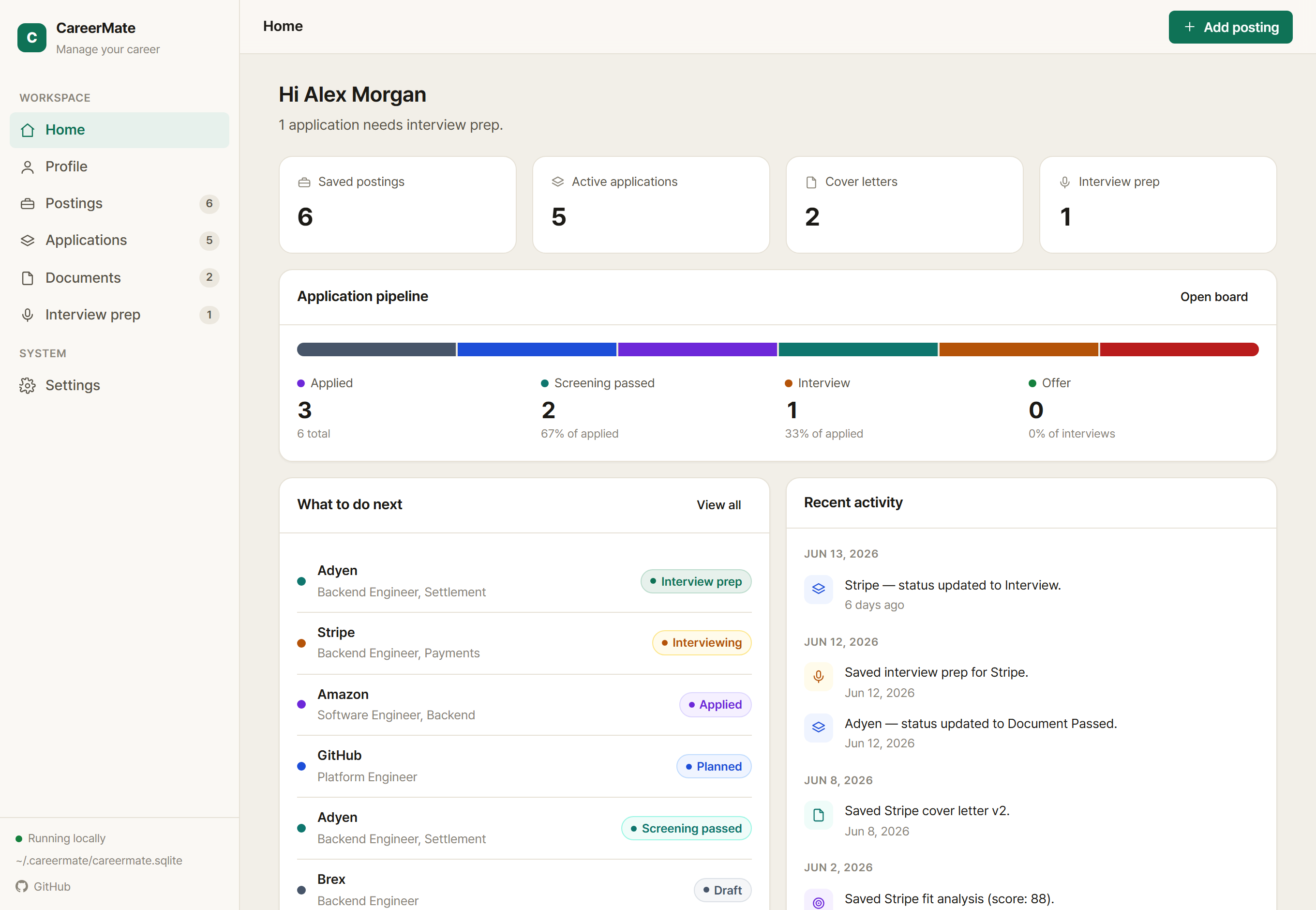Screen dimensions: 1316x910
Task: Click the Postings briefcase icon in sidebar
Action: coord(28,204)
